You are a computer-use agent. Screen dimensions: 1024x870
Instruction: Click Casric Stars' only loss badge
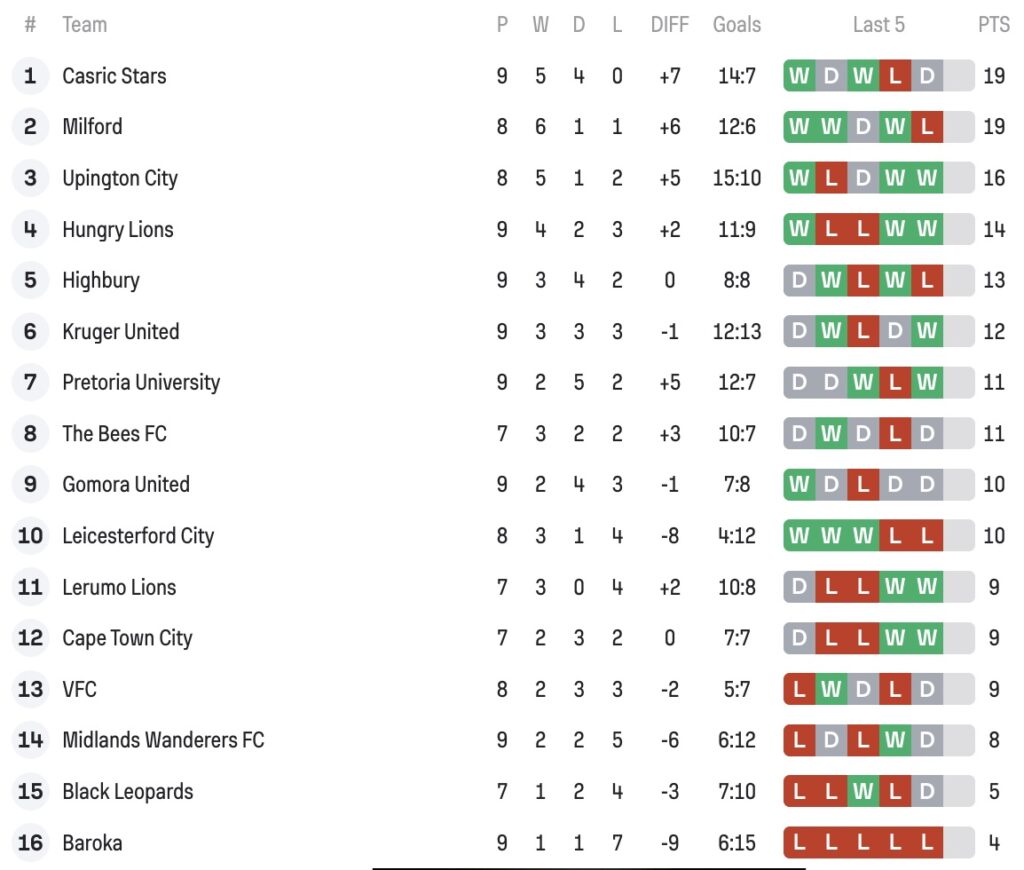(x=895, y=76)
